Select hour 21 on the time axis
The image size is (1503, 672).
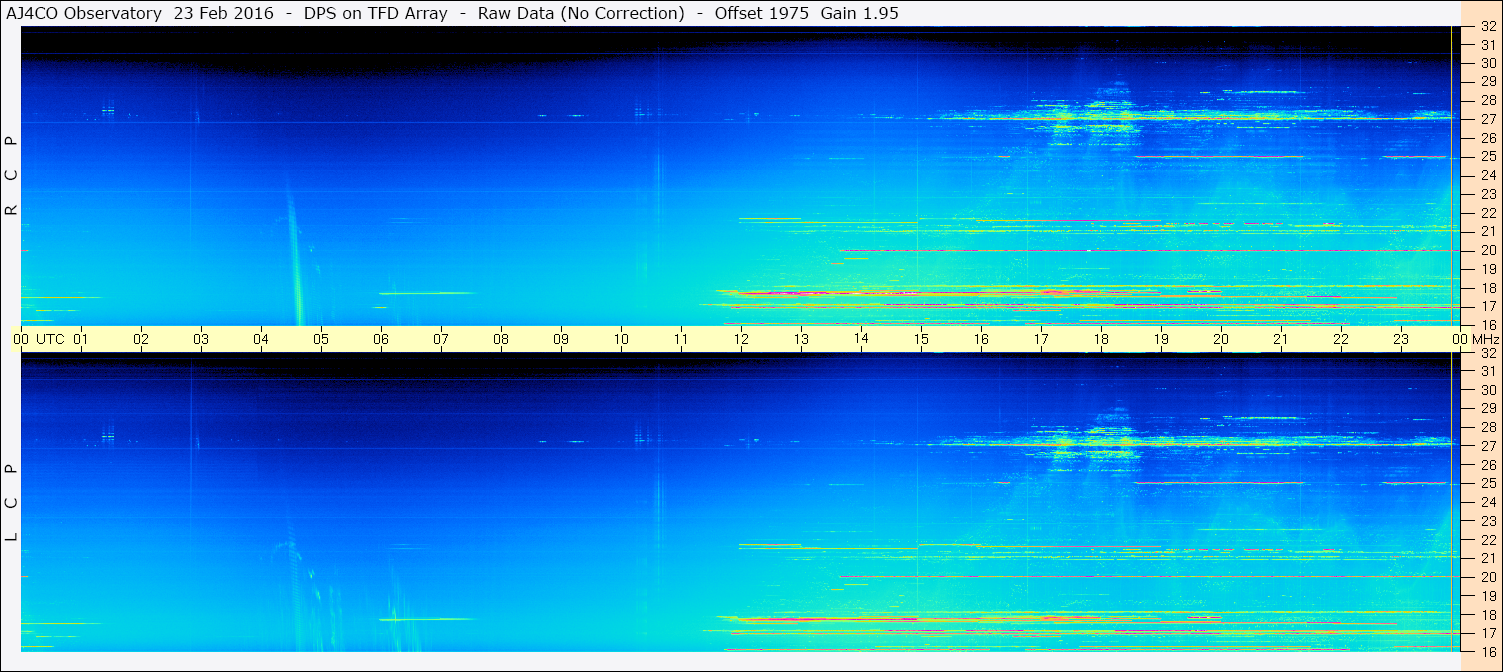(x=1281, y=339)
